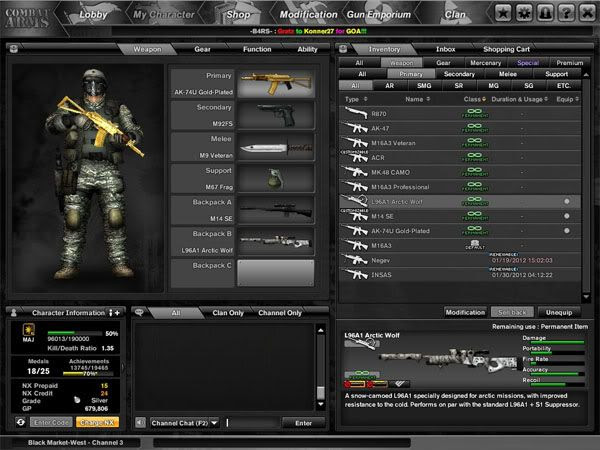Click the chat speaker icon near Channel Chat
The image size is (600, 450).
[x=140, y=422]
